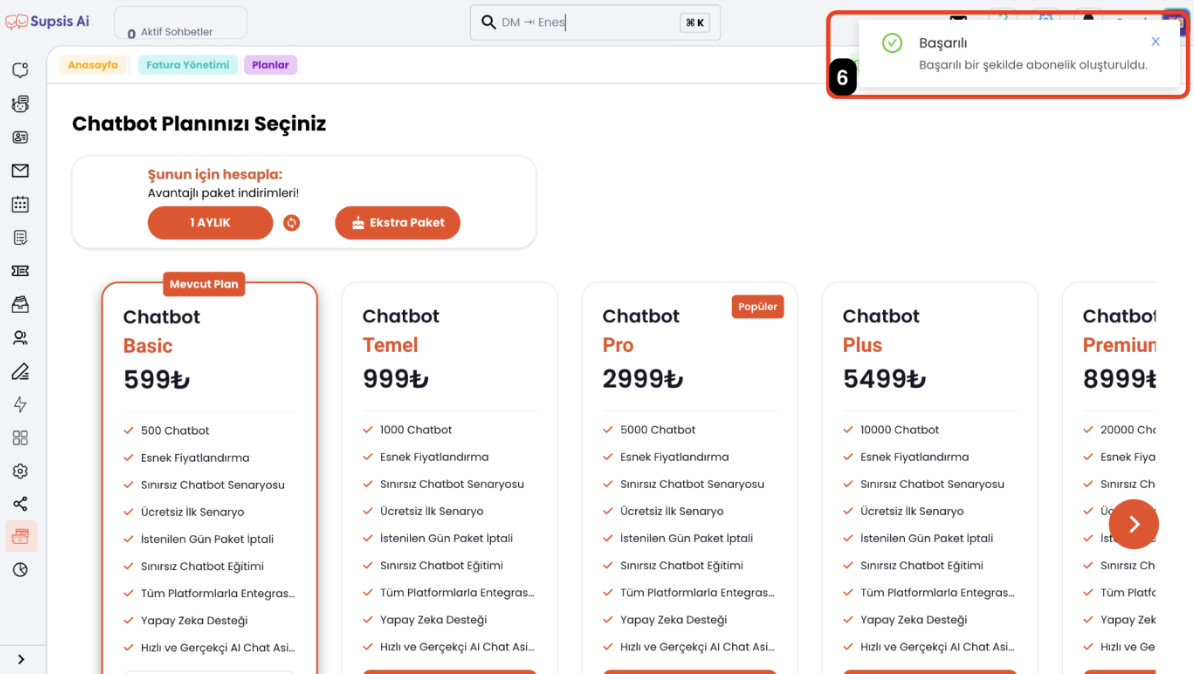The width and height of the screenshot is (1194, 674).
Task: Open the chat bubble sidebar icon
Action: pyautogui.click(x=21, y=70)
